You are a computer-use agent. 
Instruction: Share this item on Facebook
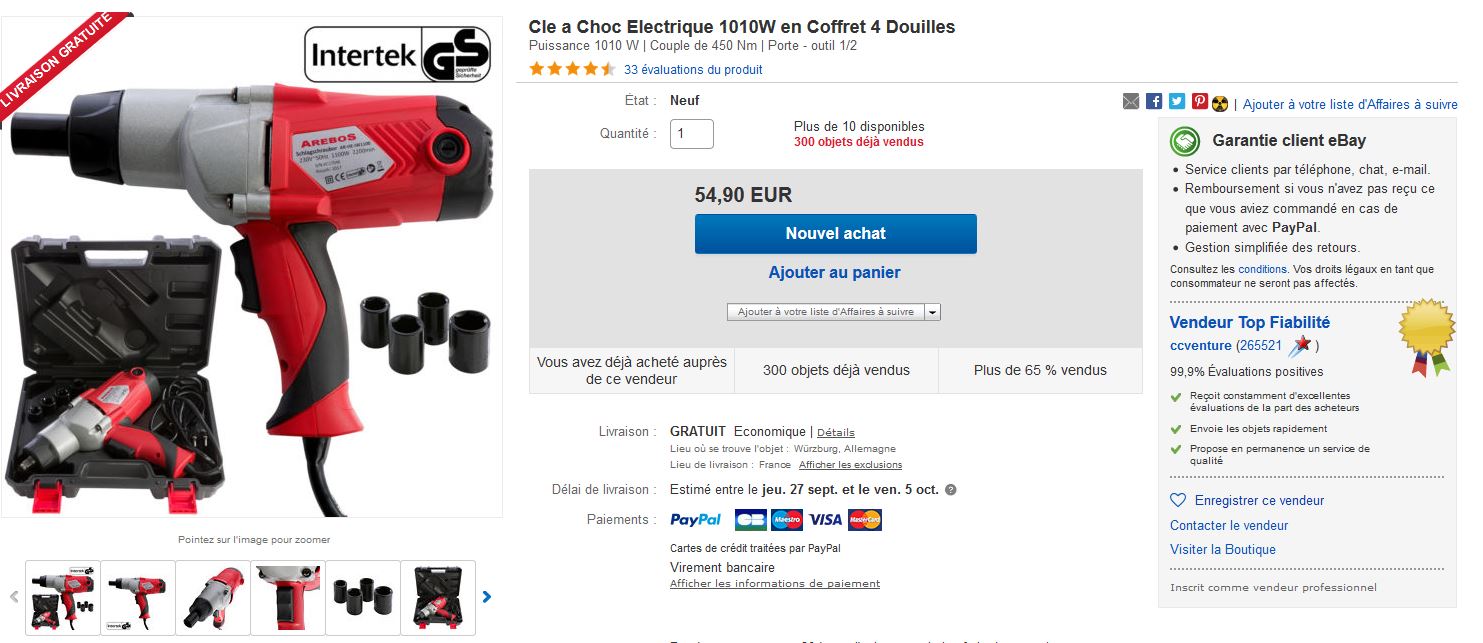point(1154,102)
